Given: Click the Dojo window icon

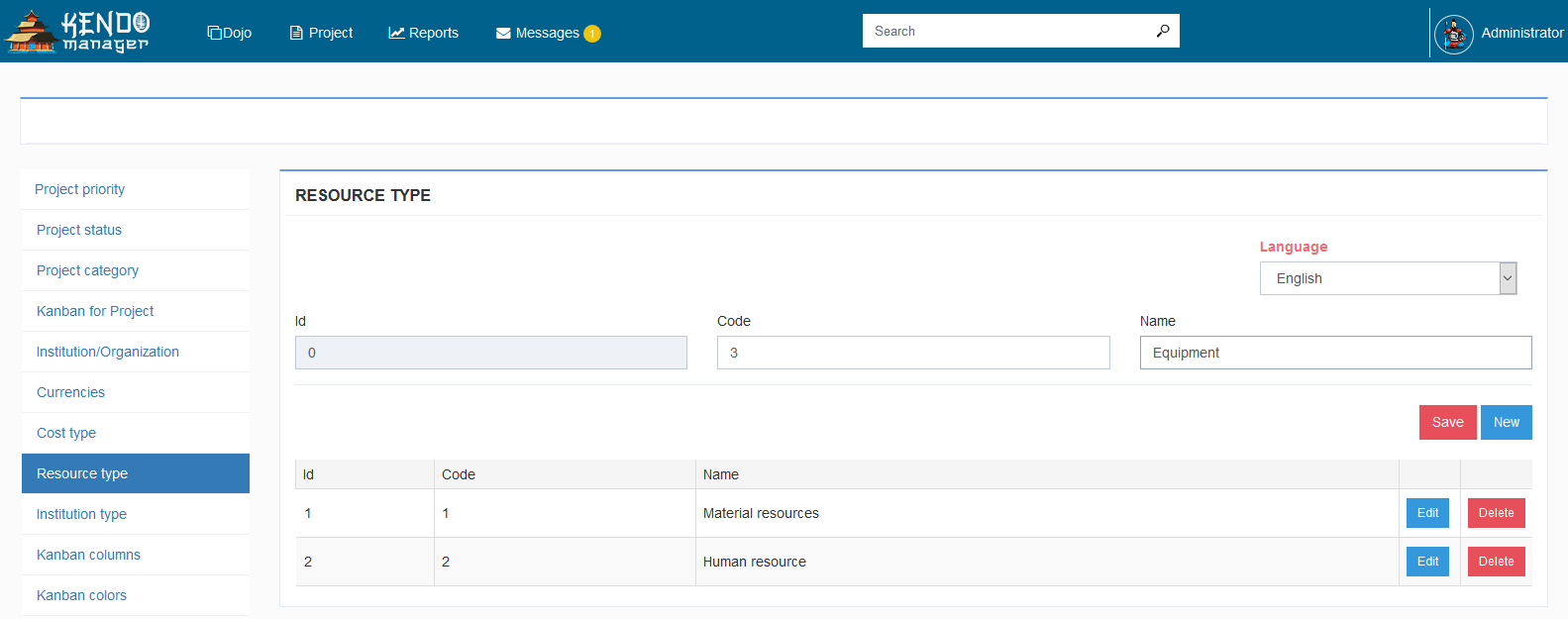Looking at the screenshot, I should (x=214, y=33).
